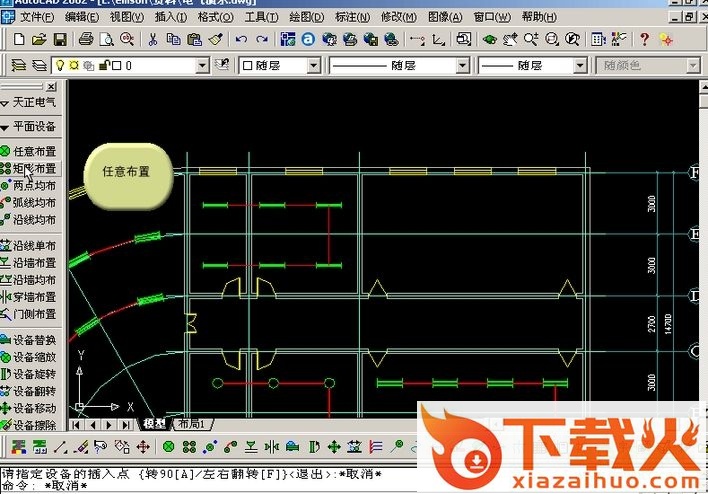Click the Zoom Window icon
Image resolution: width=708 pixels, height=494 pixels.
552,39
